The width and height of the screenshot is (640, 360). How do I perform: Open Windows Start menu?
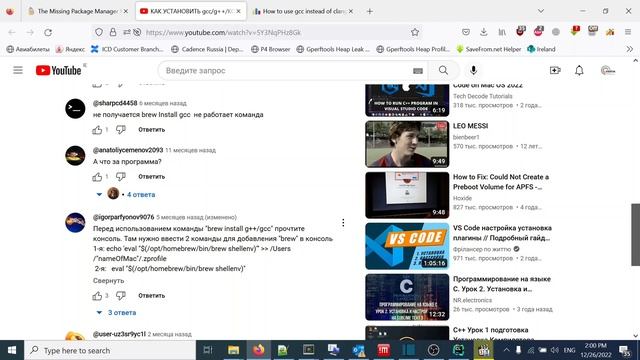pyautogui.click(x=12, y=350)
